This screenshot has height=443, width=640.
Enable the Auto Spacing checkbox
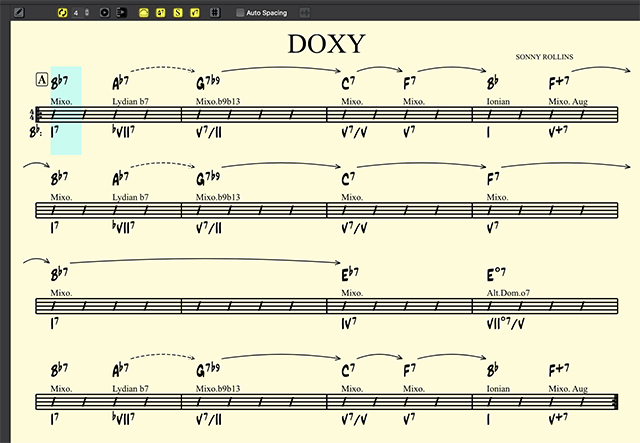(240, 13)
